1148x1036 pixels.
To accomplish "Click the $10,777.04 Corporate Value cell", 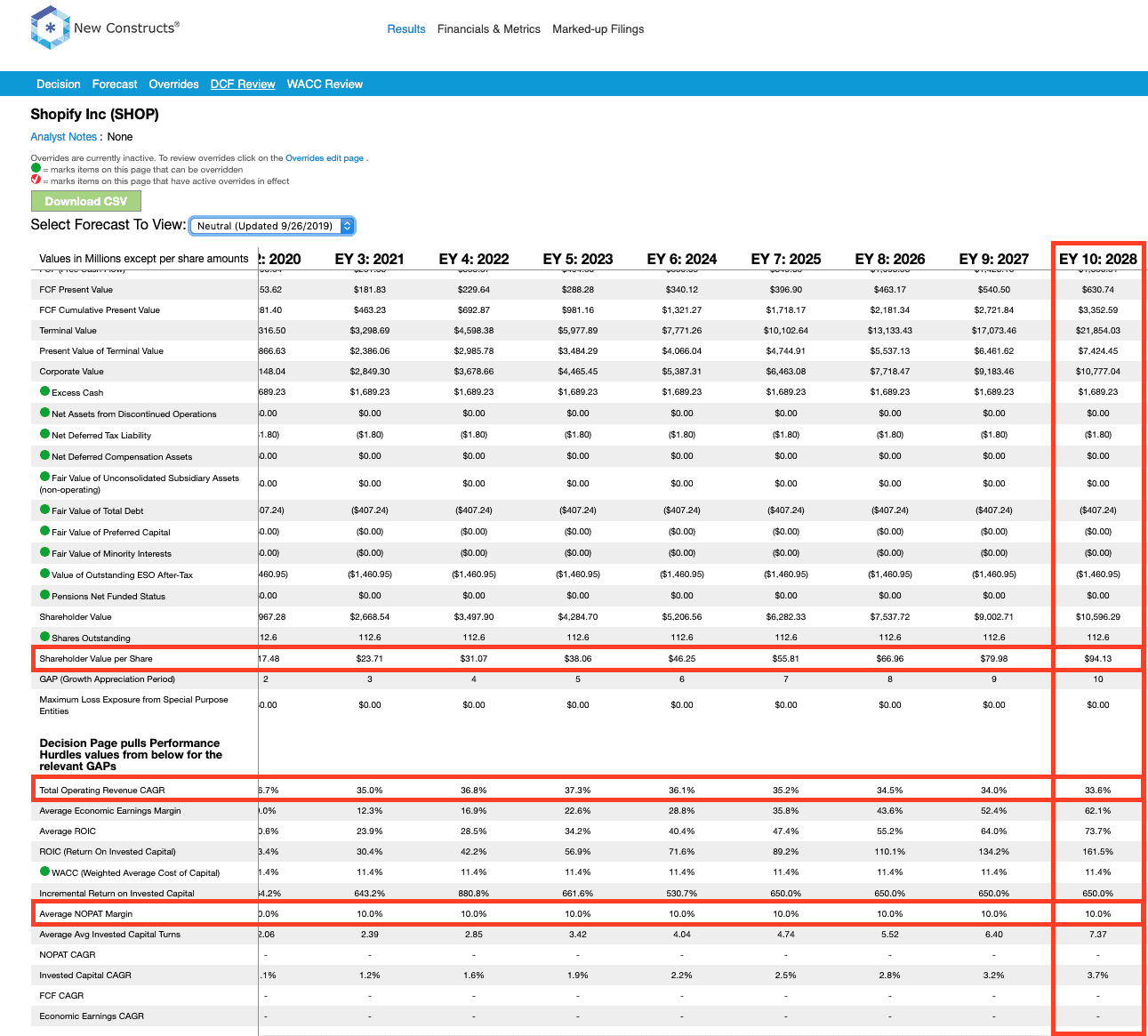I will [1098, 372].
